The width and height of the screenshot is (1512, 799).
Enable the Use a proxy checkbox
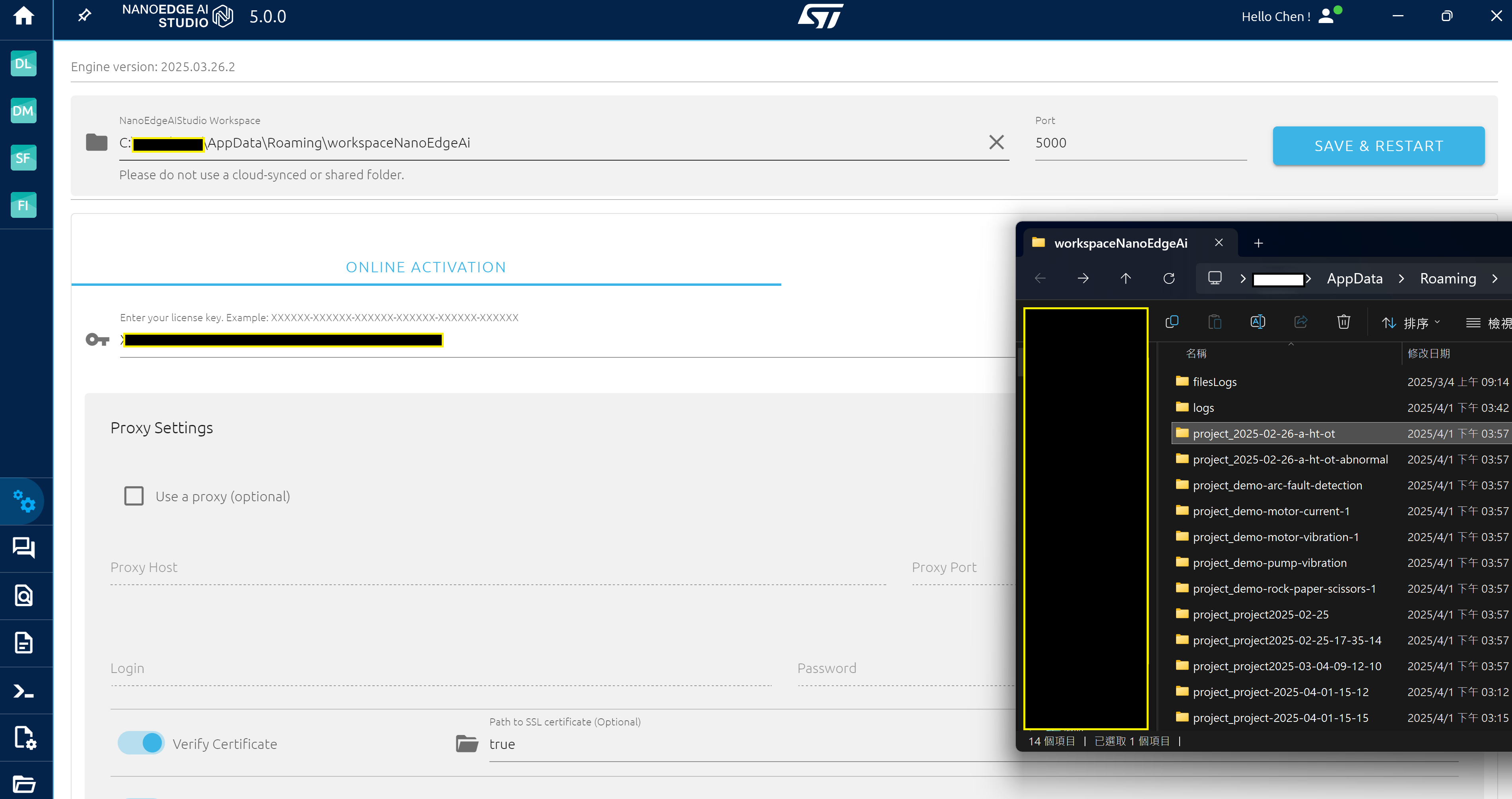(134, 495)
